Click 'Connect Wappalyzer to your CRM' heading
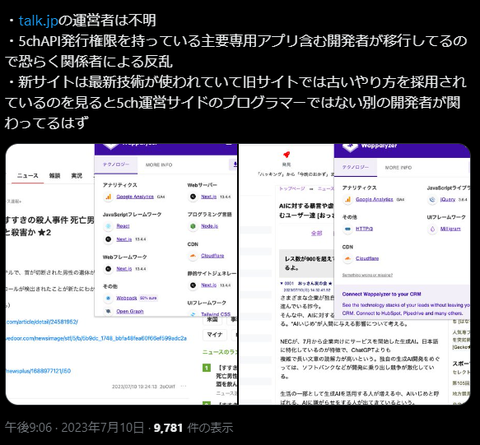Screen dimensions: 480x445 (381, 294)
